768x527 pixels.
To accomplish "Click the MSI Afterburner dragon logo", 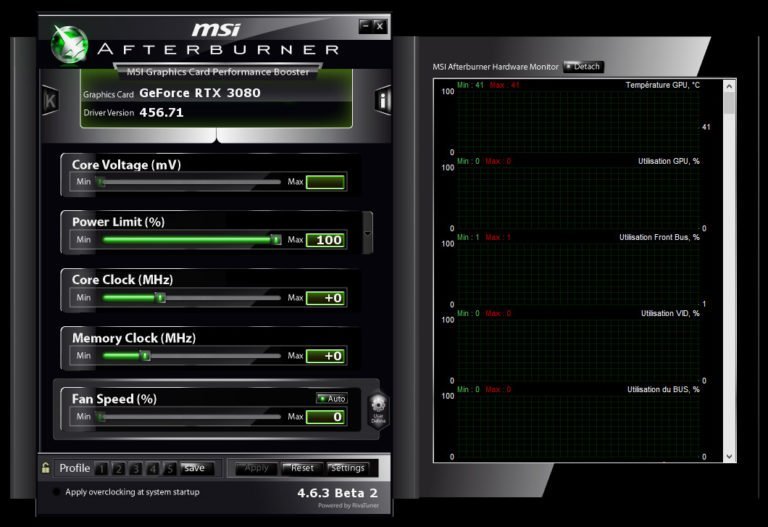I will [x=70, y=45].
